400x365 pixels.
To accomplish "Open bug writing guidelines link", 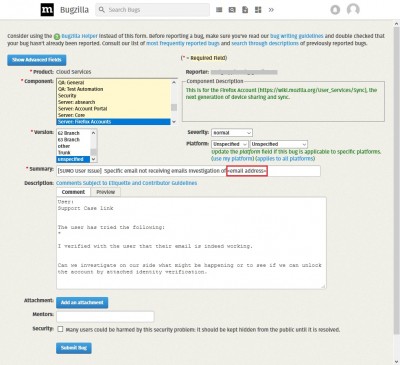I will [297, 36].
